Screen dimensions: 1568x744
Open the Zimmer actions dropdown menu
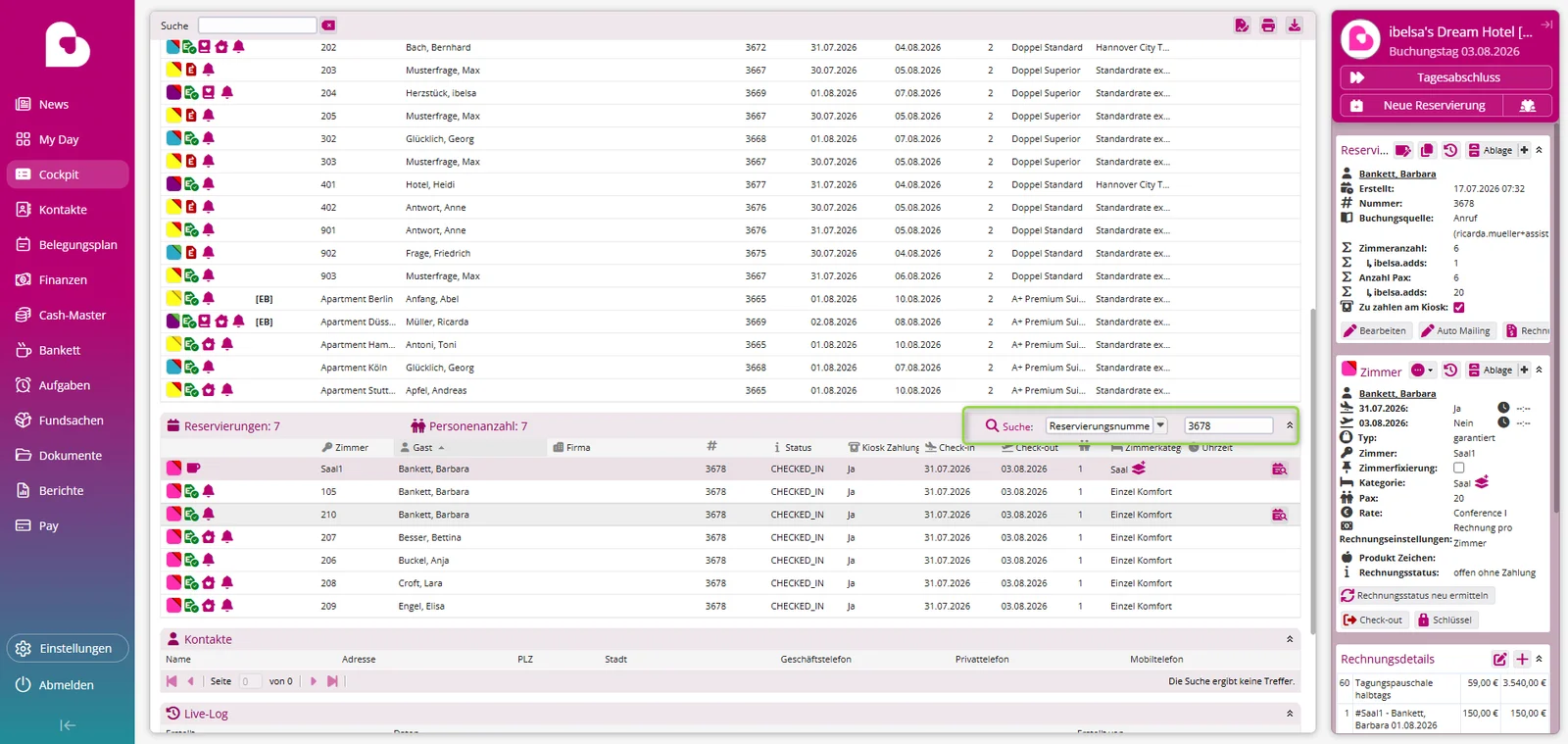pos(1422,370)
